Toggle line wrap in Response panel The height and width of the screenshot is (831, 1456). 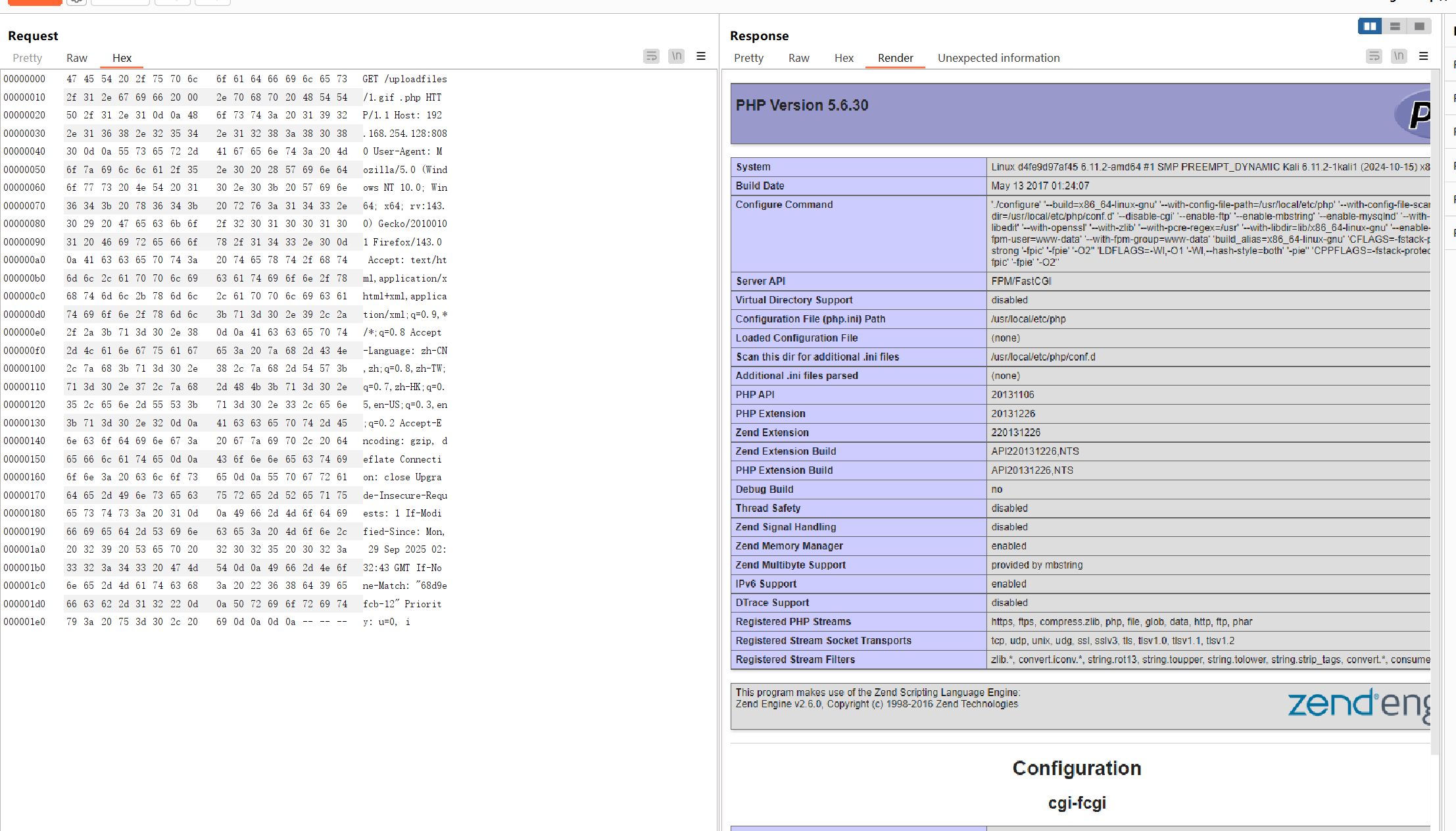pyautogui.click(x=1374, y=57)
